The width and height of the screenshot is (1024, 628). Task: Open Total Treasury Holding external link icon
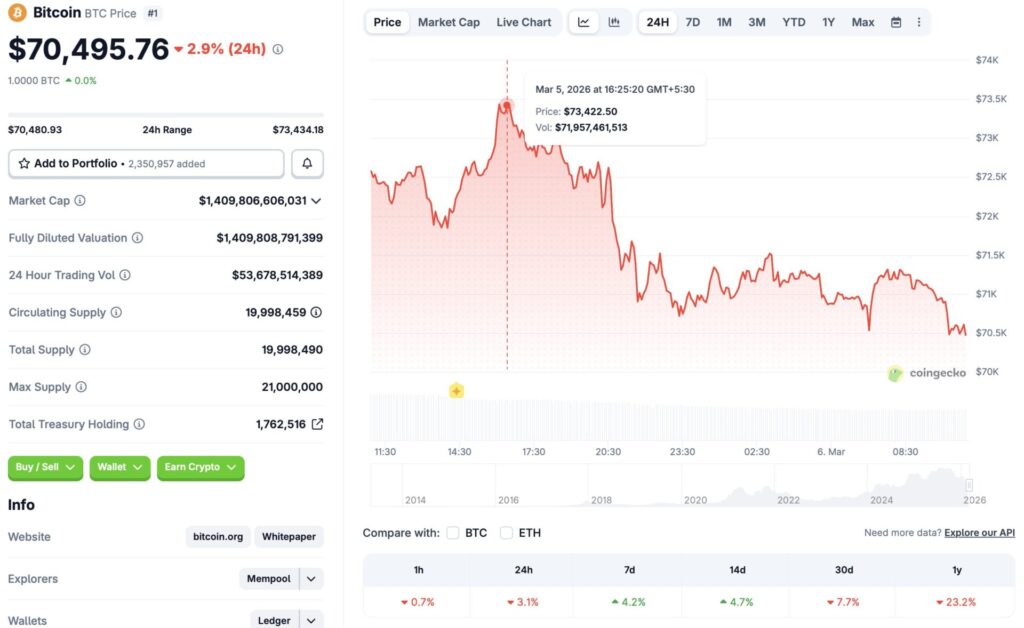317,424
